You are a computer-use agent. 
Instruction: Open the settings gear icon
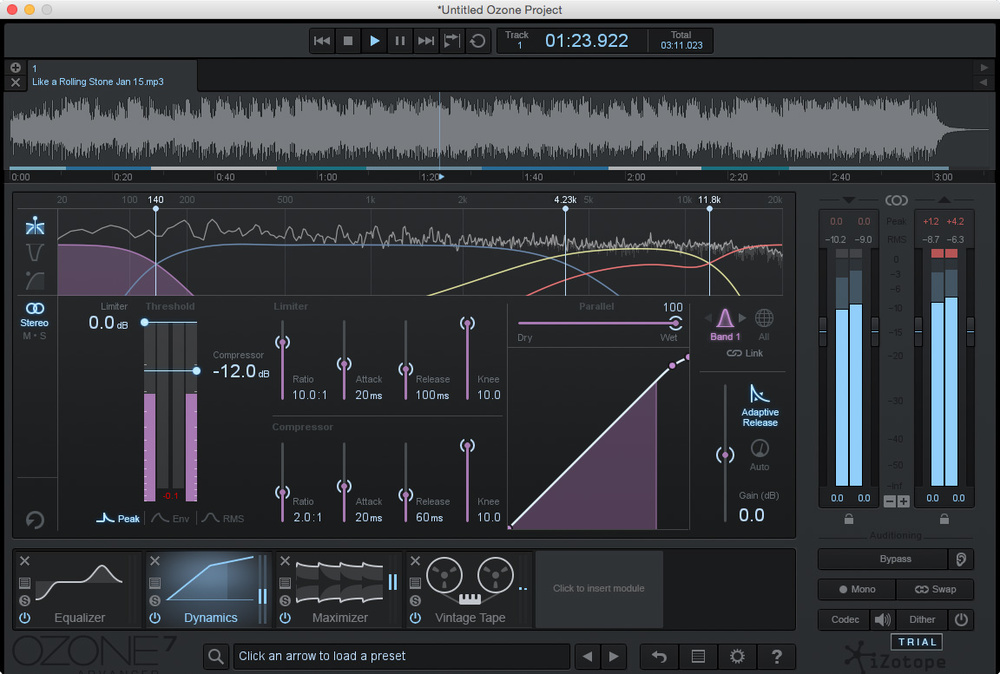click(737, 656)
